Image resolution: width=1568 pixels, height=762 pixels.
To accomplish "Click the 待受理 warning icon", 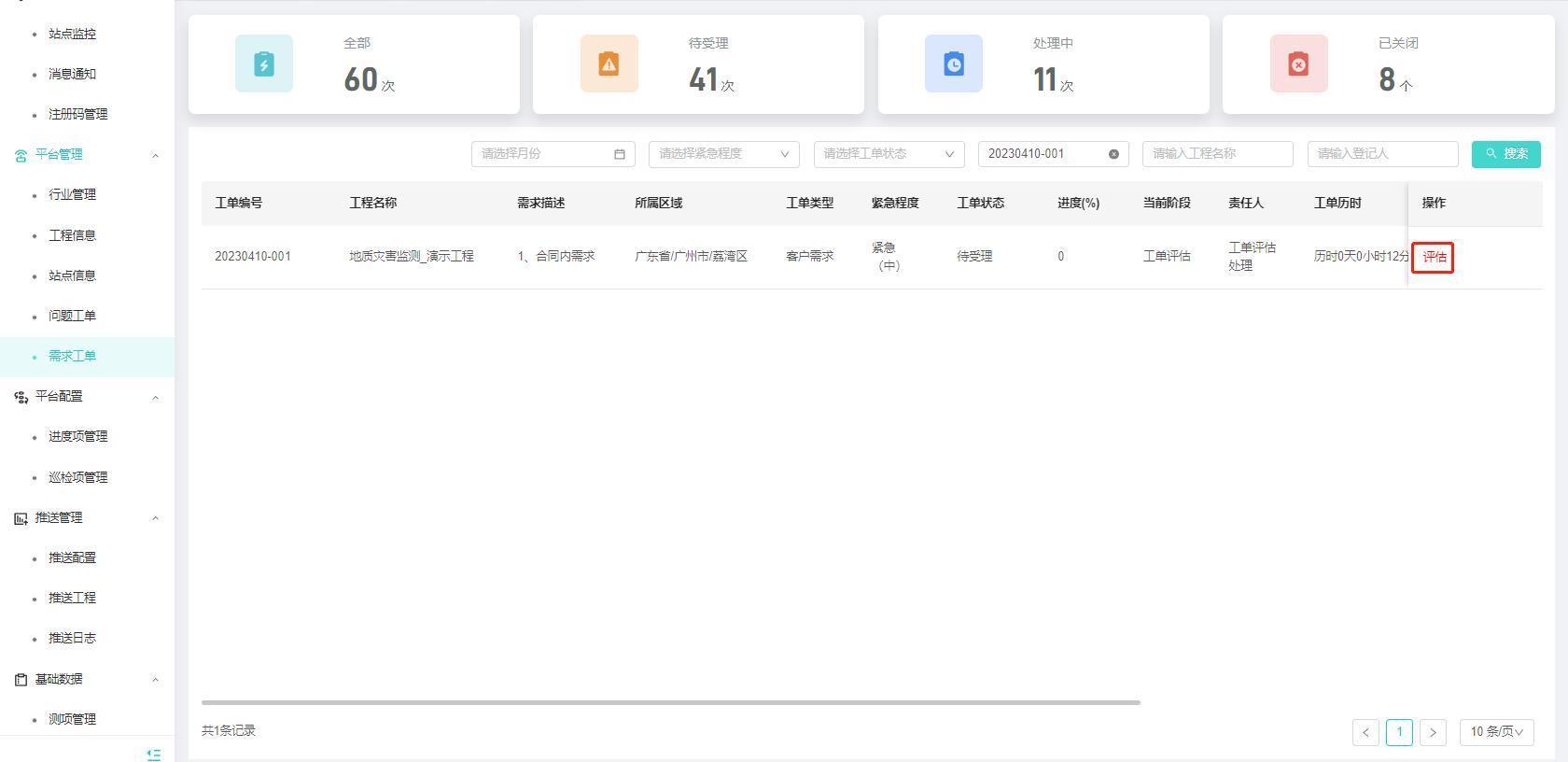I will pyautogui.click(x=609, y=63).
